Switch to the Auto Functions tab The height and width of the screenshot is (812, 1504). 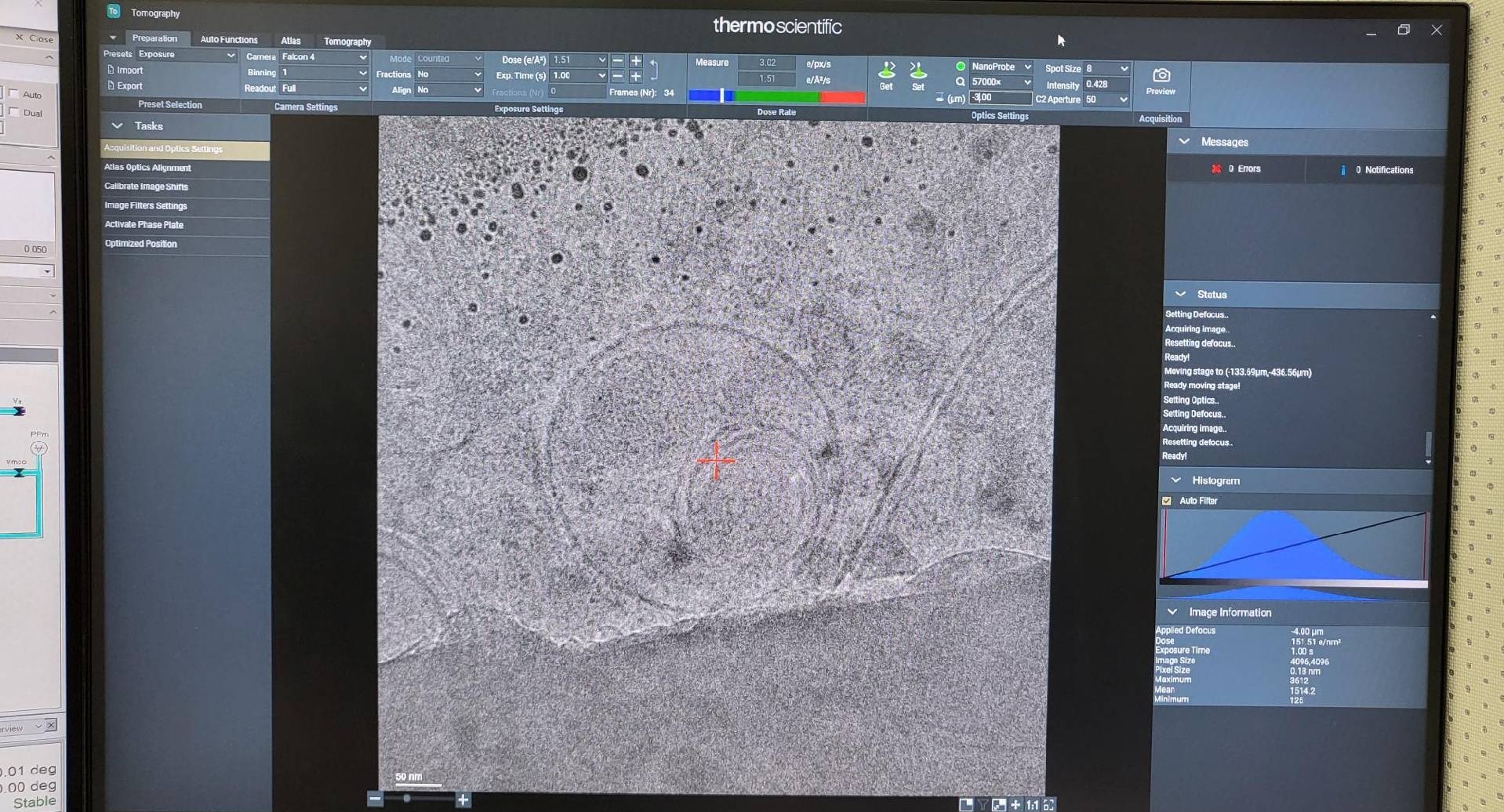pos(229,39)
